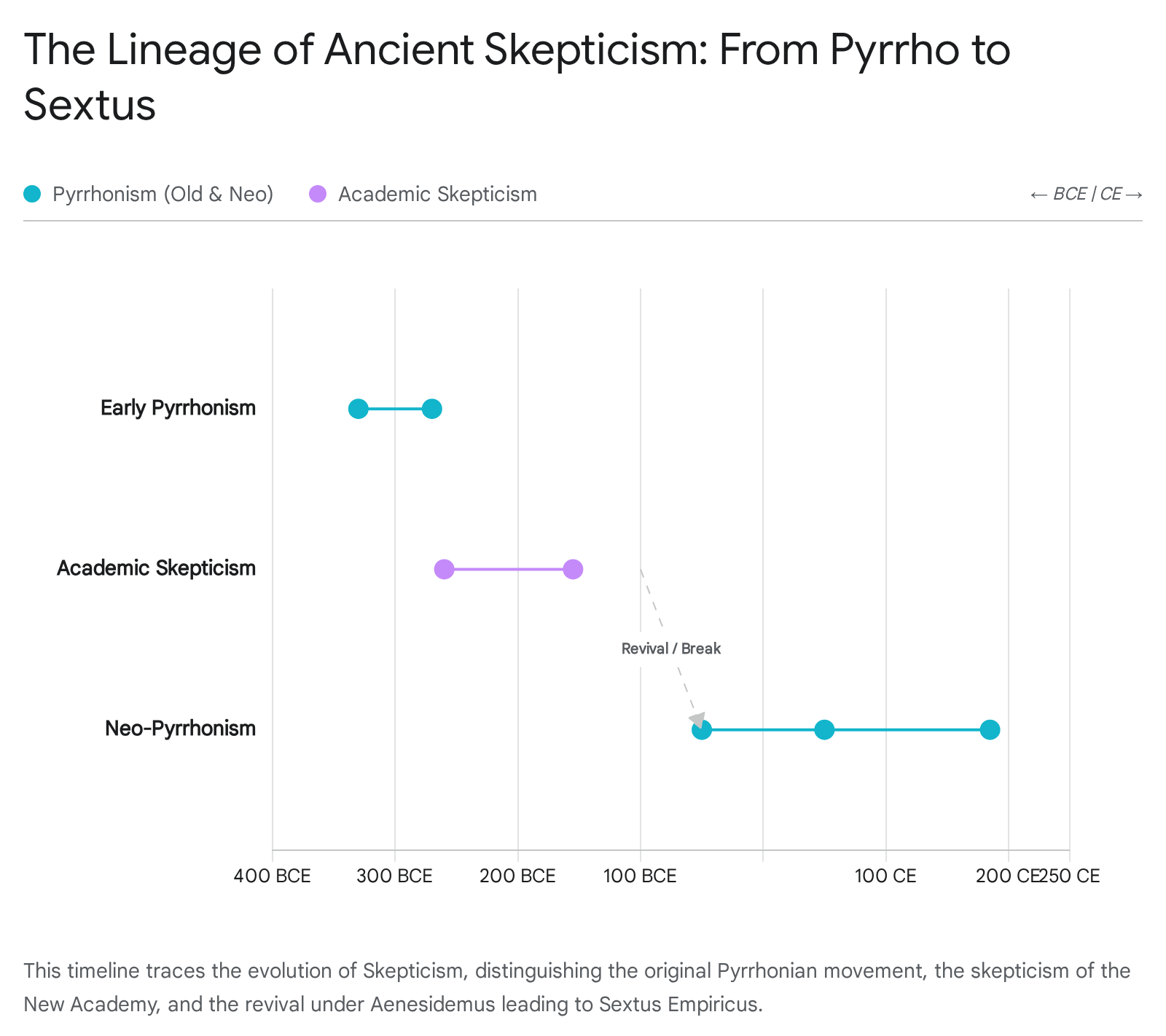
Task: Click the 100 CE axis tick label
Action: click(885, 876)
